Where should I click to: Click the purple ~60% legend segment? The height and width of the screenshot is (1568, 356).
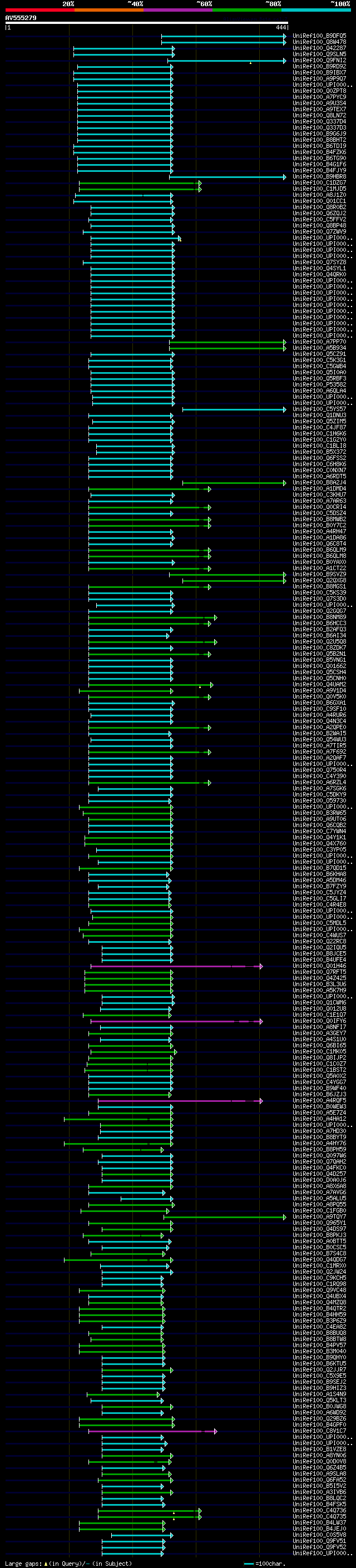tap(179, 11)
